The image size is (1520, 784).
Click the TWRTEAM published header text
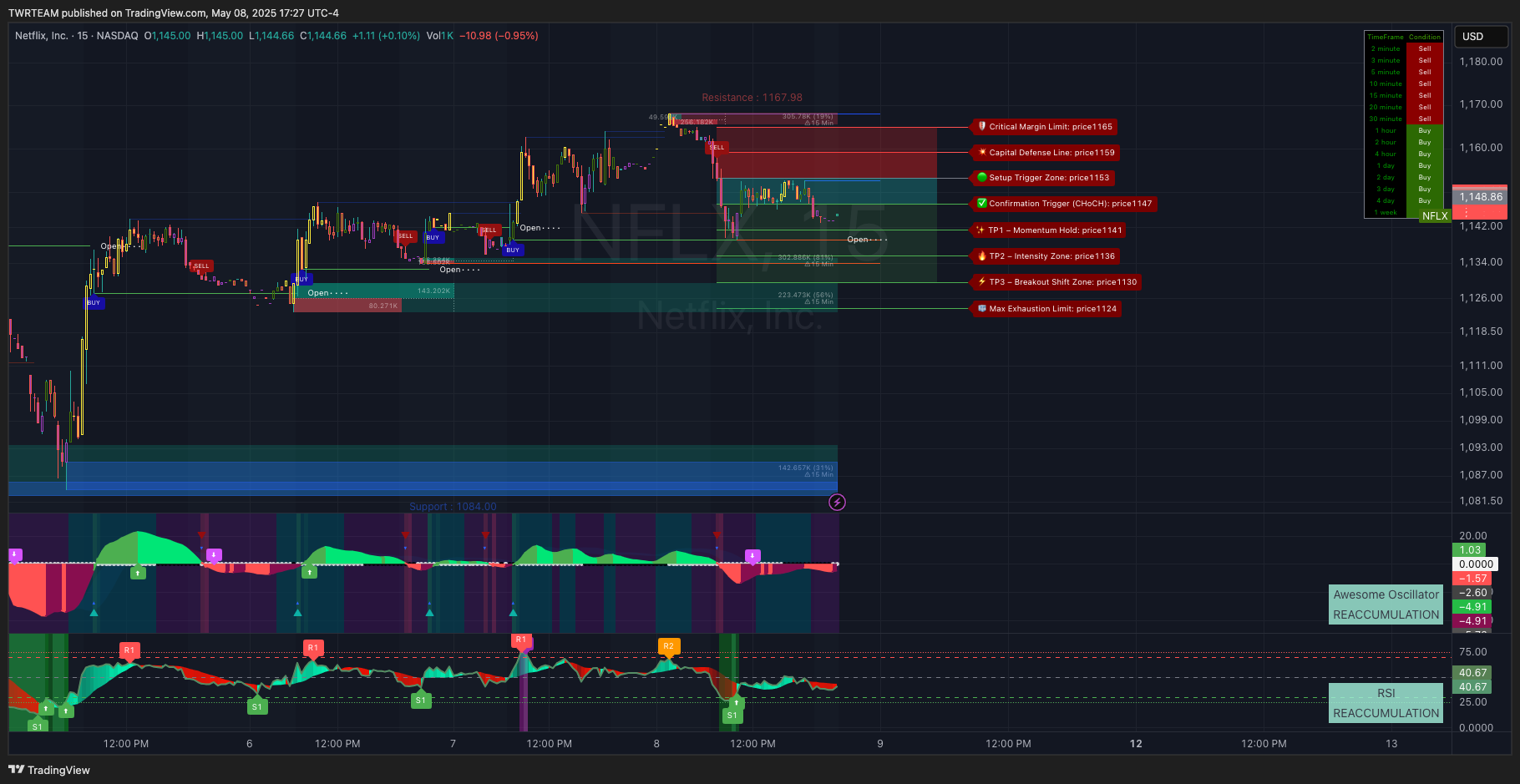(174, 13)
